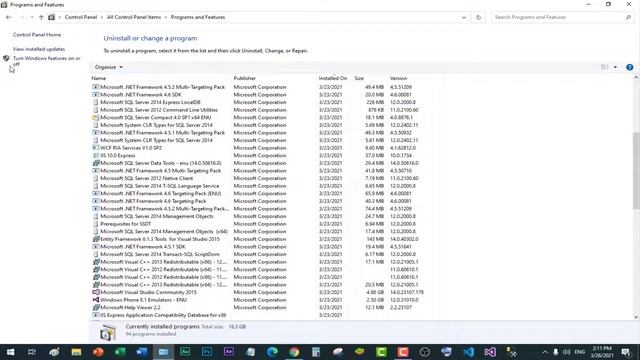Open File Explorer from the taskbar
This screenshot has width=640, height=360.
[76, 352]
